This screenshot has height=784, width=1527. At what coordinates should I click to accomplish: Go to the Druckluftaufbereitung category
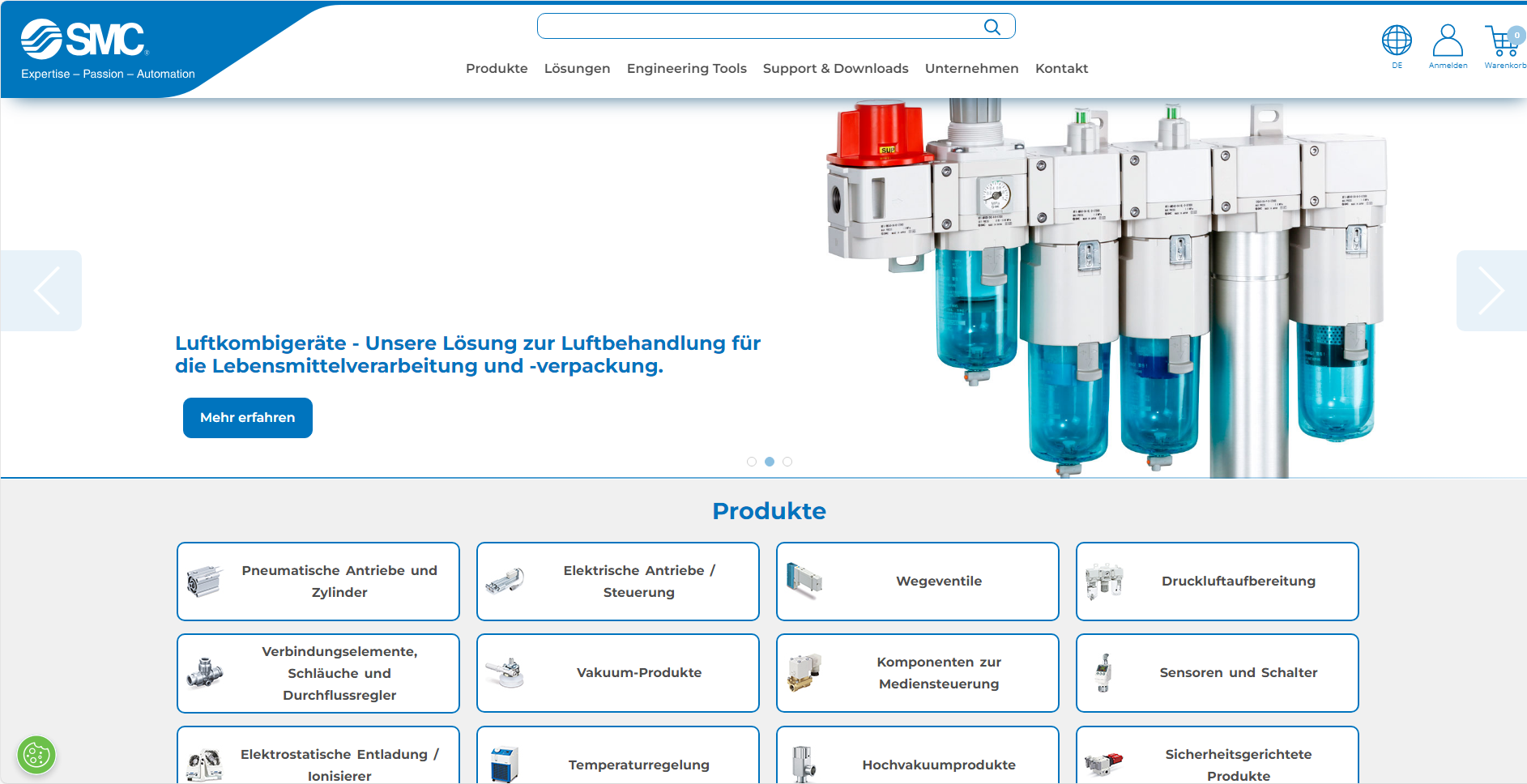click(x=1218, y=582)
